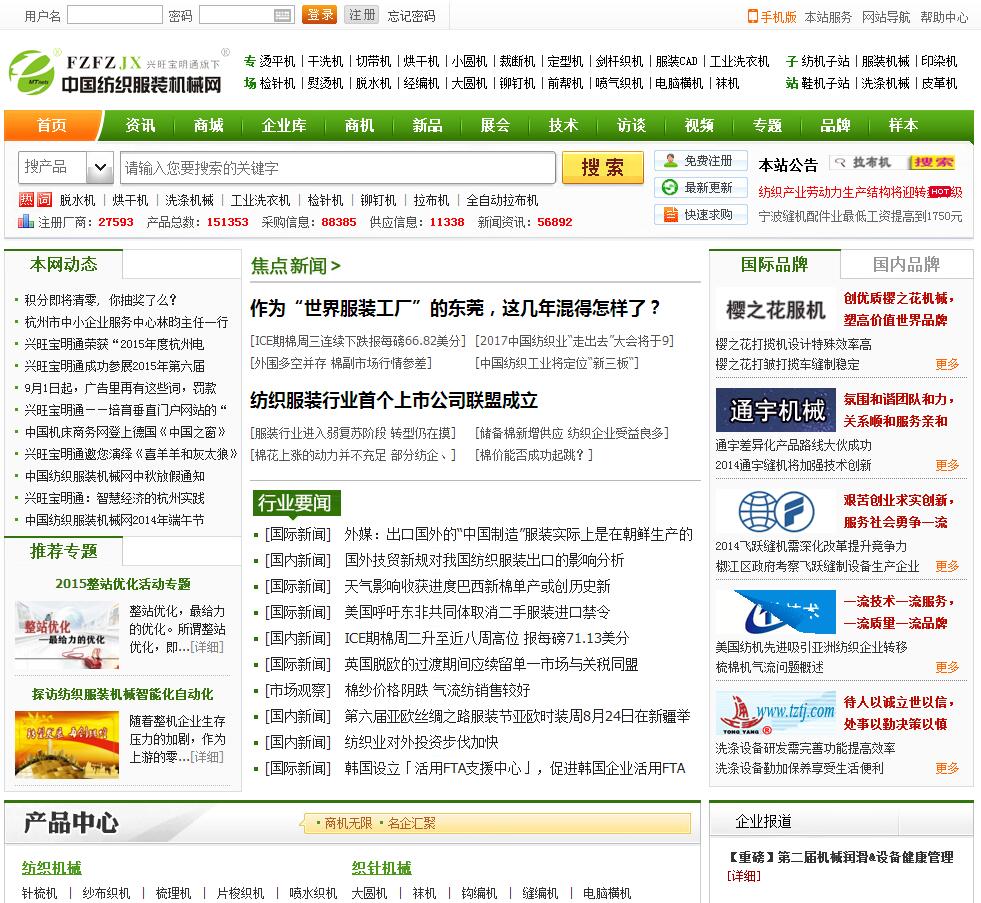This screenshot has height=903, width=981.
Task: Open the Dongguan 世界服装工厂 headline
Action: [x=455, y=308]
